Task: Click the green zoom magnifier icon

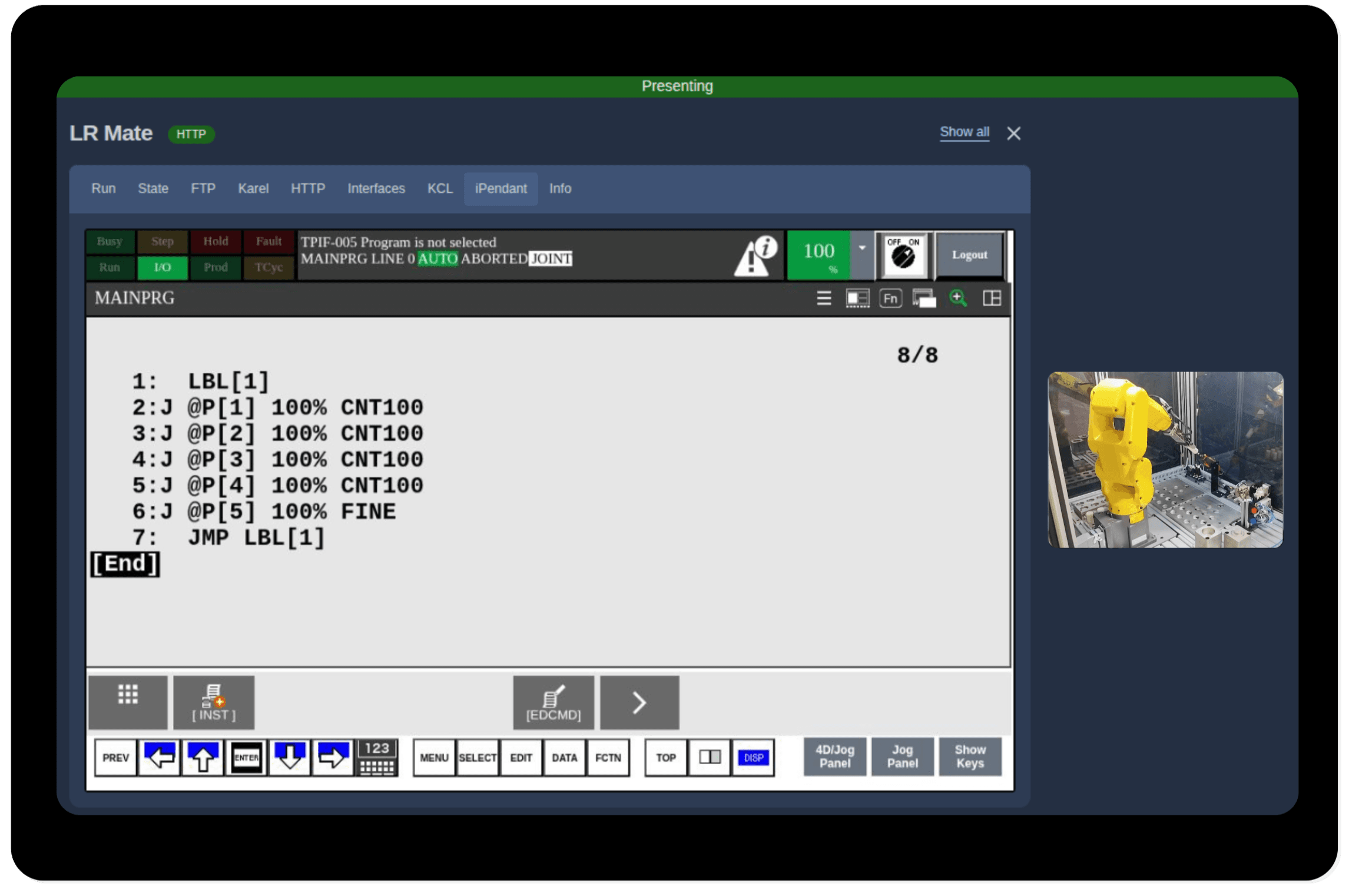Action: click(x=958, y=298)
